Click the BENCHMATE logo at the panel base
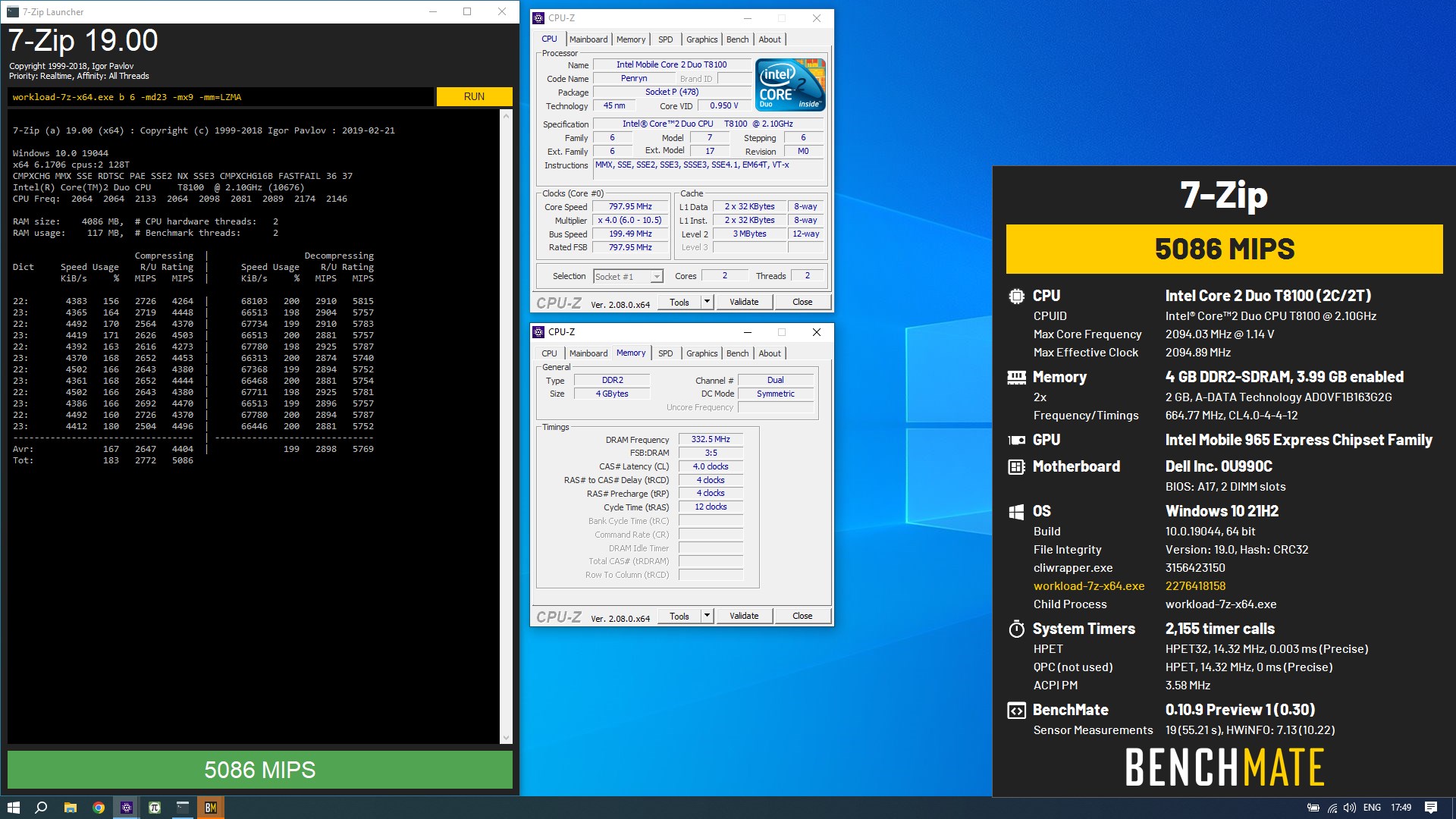Screen dimensions: 1456x819 1225,767
